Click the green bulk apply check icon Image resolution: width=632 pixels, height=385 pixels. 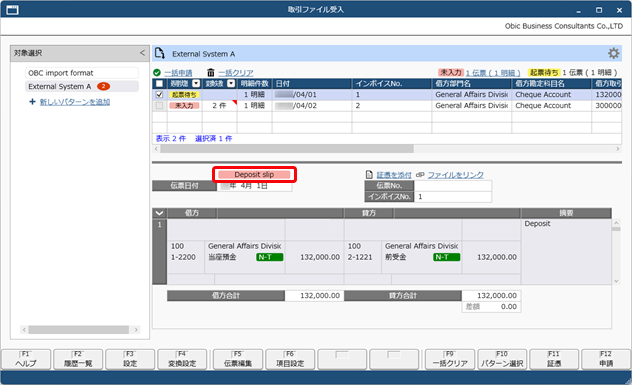(x=157, y=73)
